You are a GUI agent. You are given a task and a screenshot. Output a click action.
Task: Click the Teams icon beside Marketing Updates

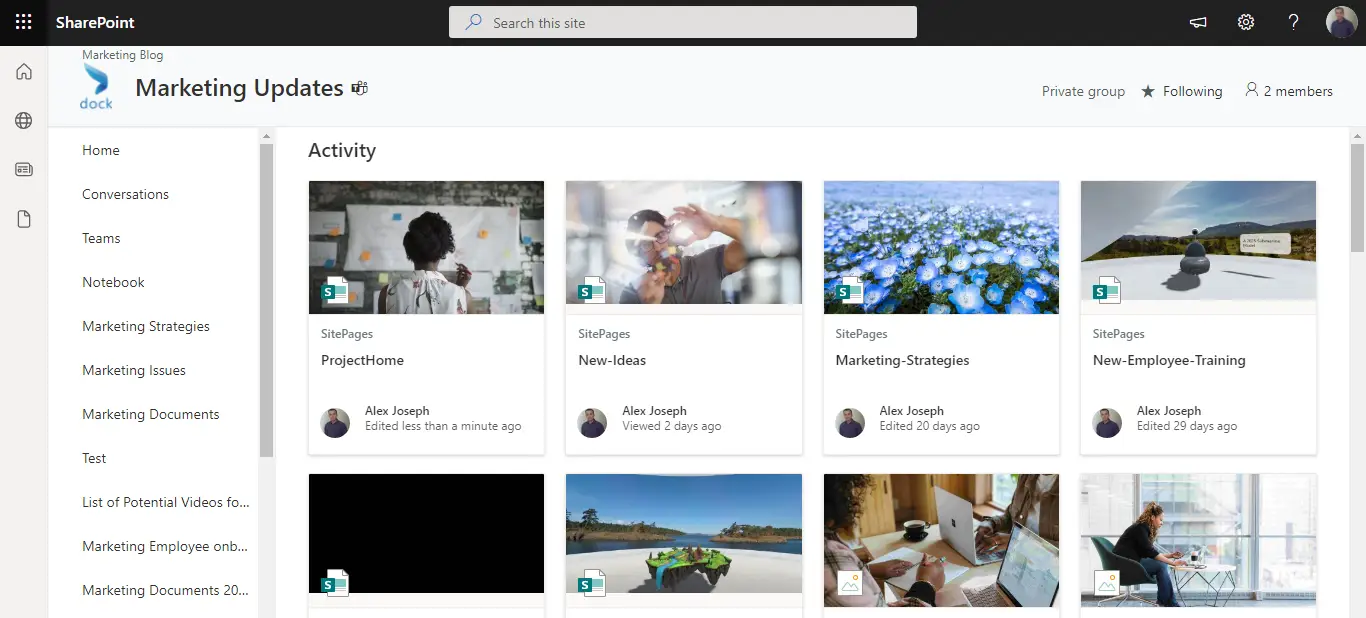(x=360, y=88)
